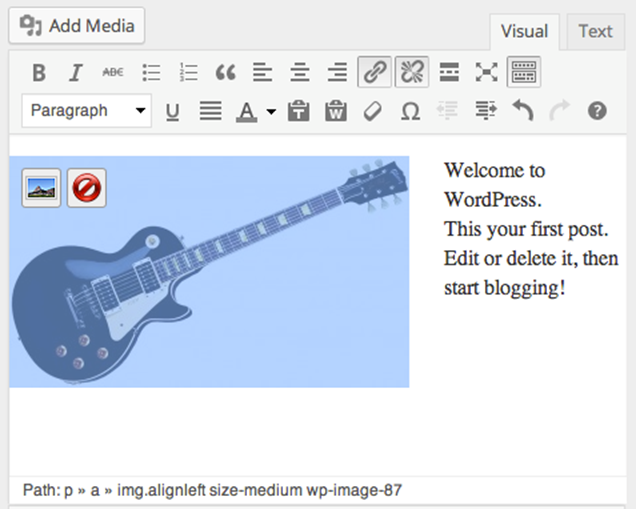Select the guitar image in the editor
Viewport: 636px width, 509px height.
pos(209,272)
